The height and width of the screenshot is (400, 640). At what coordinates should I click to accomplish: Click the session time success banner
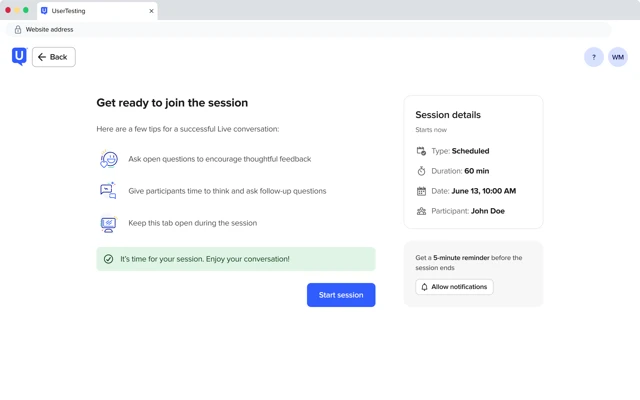[x=236, y=259]
